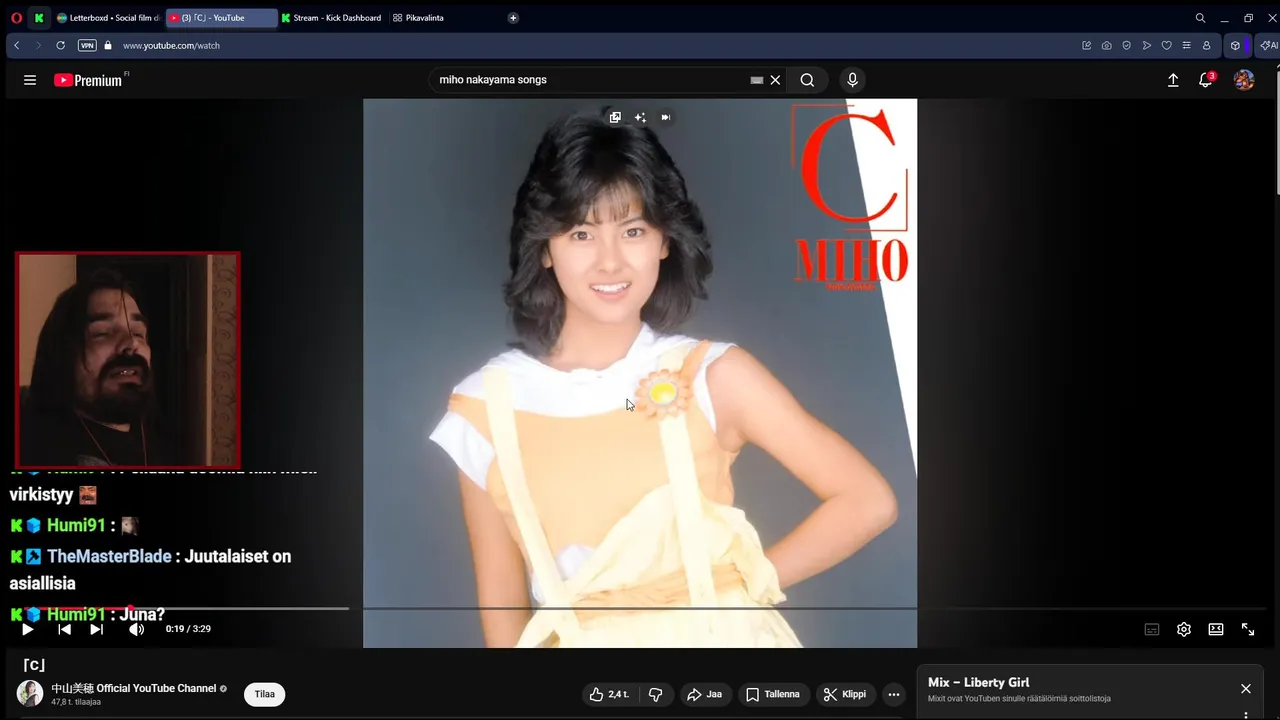Open the upload/create icon
The image size is (1280, 720).
(x=1173, y=80)
